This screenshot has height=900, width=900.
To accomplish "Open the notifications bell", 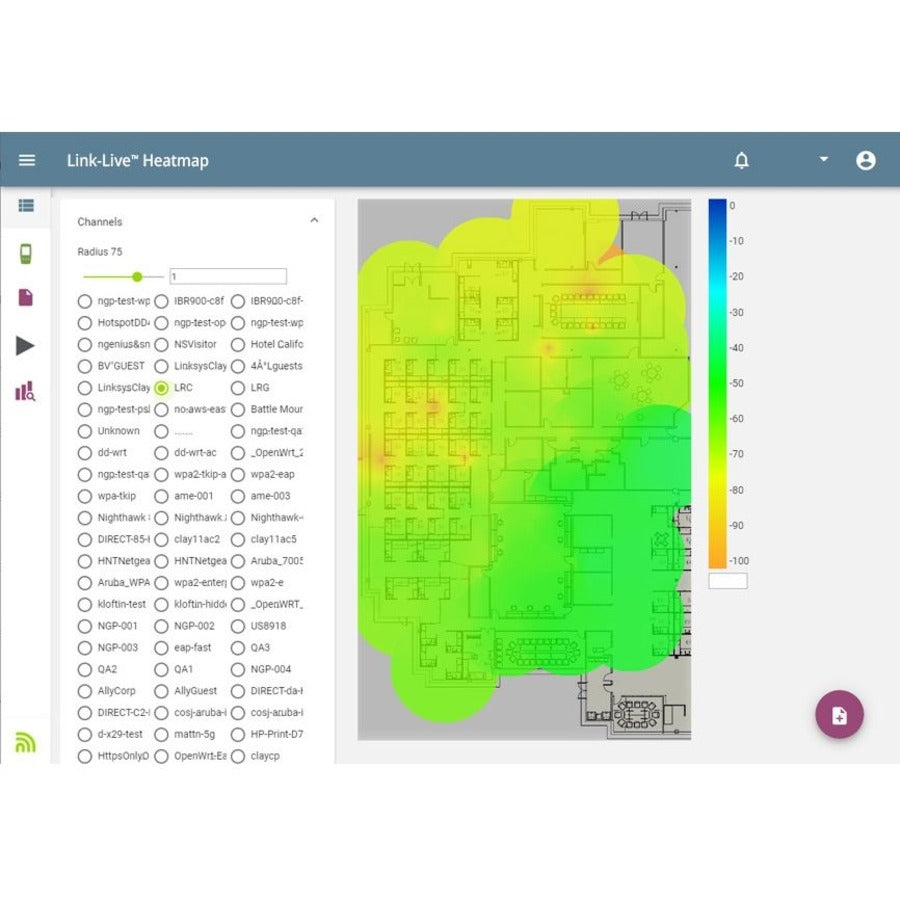I will pos(741,160).
